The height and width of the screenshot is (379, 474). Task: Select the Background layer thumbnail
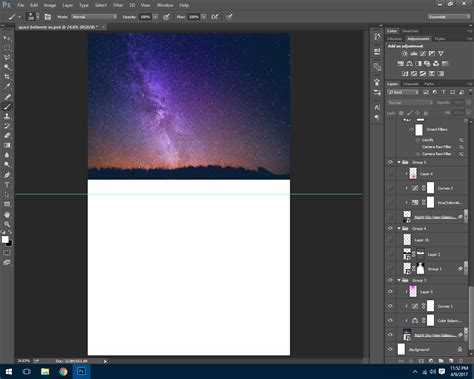(402, 349)
